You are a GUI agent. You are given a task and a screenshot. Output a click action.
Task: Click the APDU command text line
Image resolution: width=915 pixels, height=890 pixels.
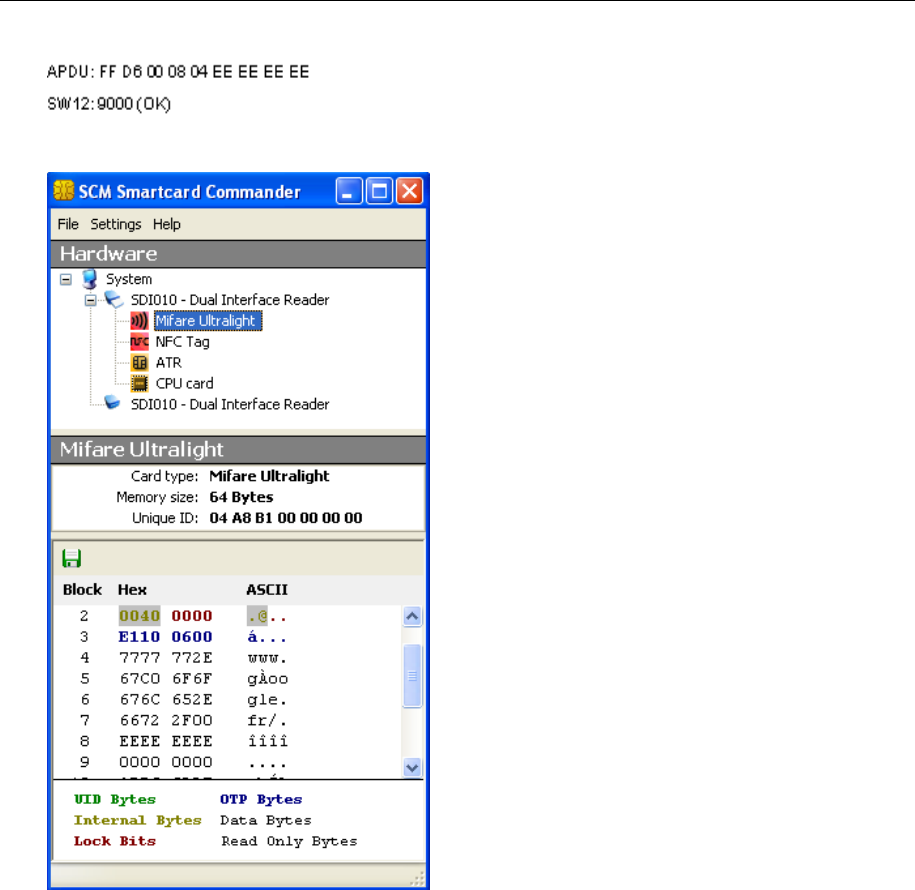178,72
